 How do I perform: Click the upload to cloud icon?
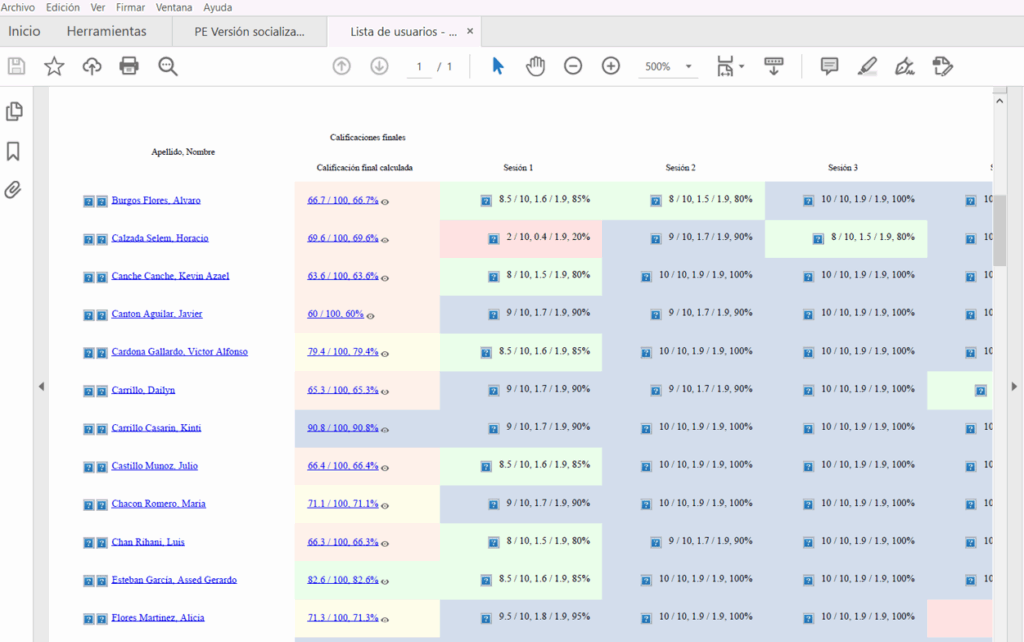click(92, 66)
